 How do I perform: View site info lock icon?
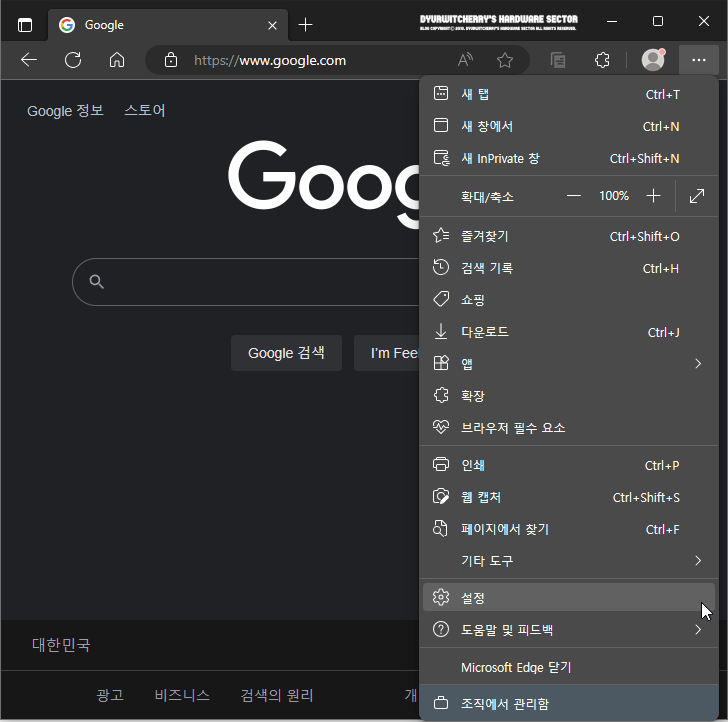point(170,60)
